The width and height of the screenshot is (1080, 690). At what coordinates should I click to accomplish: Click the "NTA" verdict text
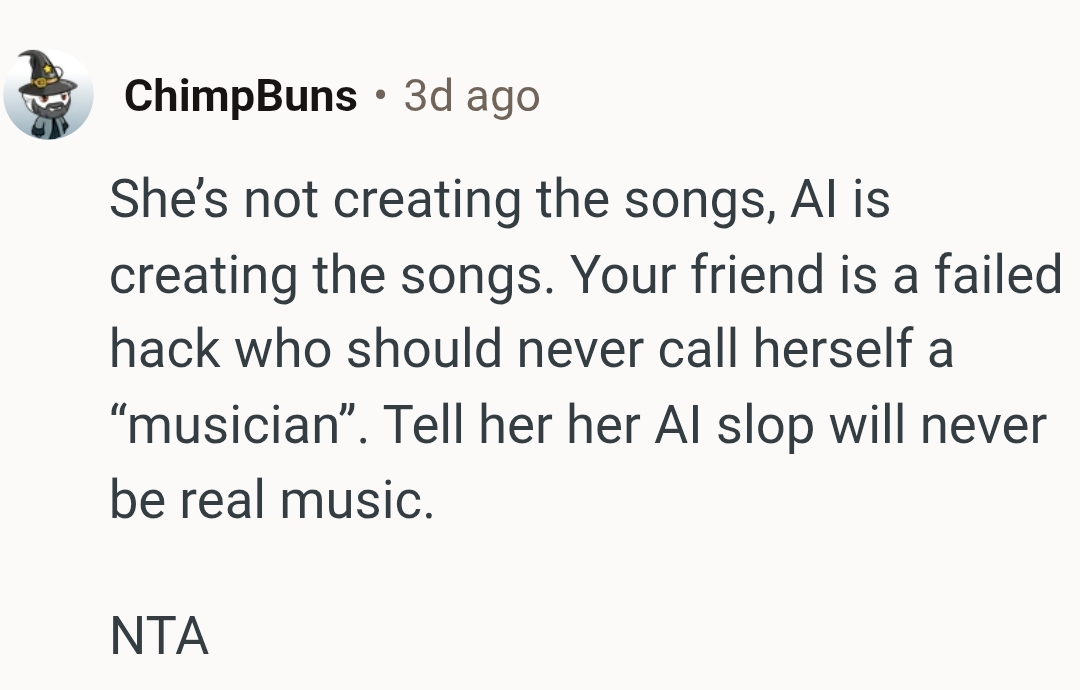(x=159, y=635)
